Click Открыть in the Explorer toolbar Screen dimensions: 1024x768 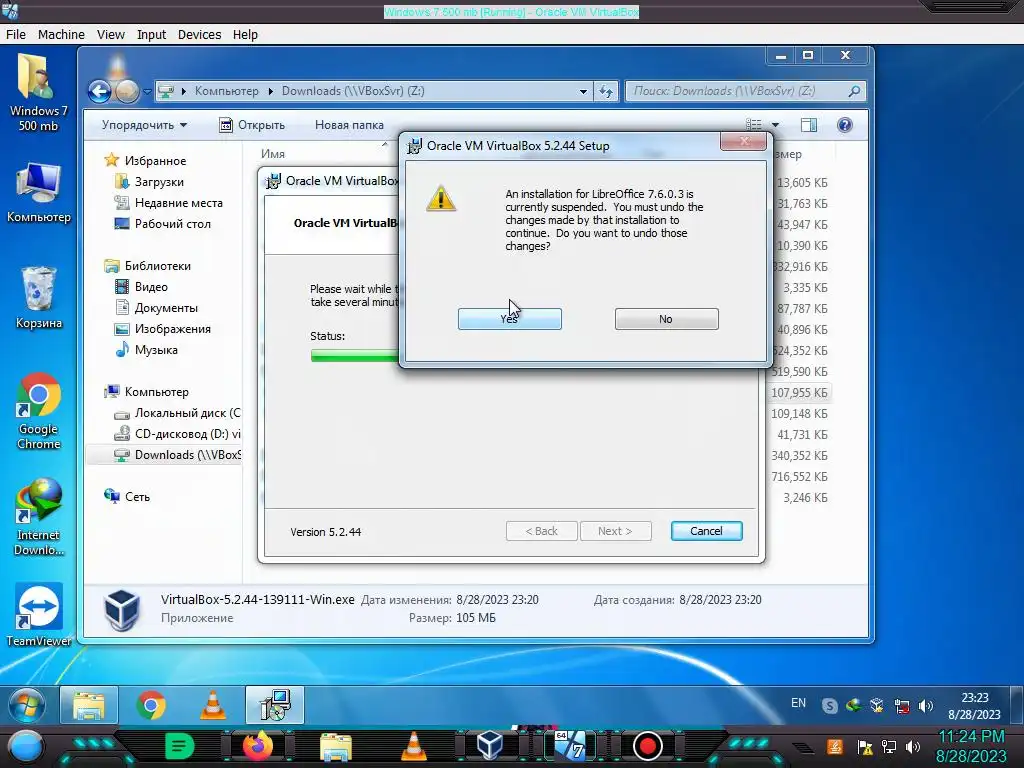pos(252,125)
